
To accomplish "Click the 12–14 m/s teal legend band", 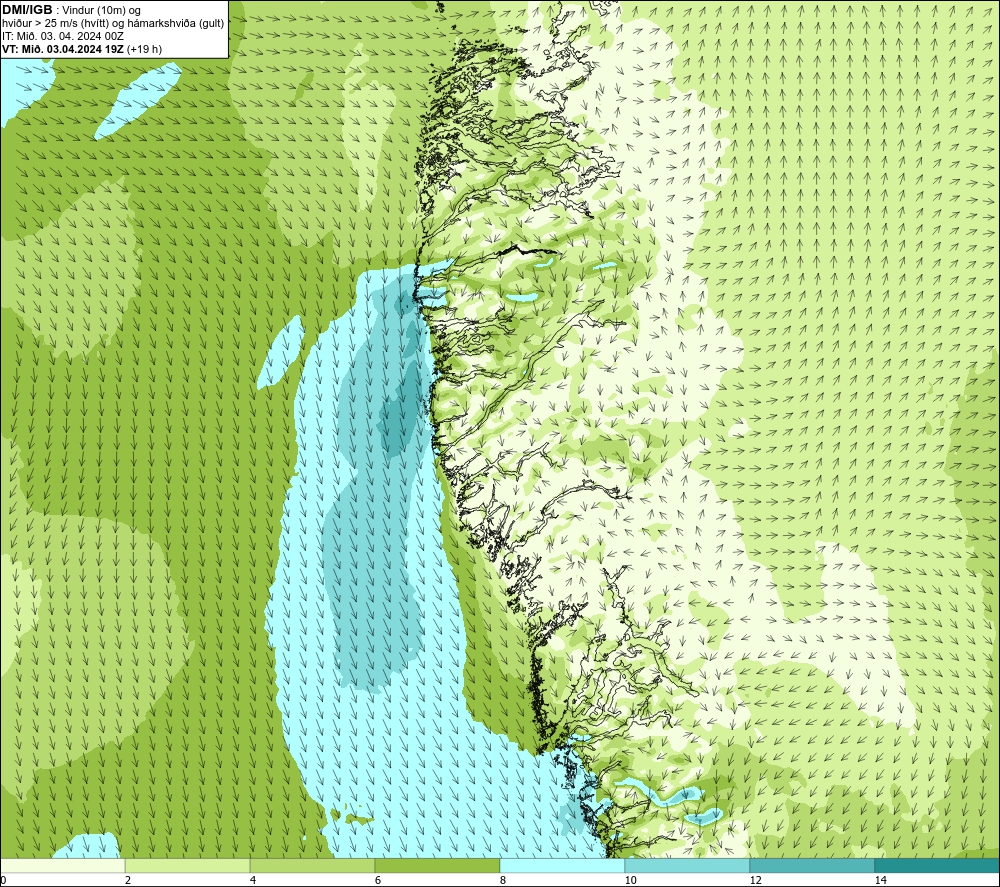I will coord(812,866).
